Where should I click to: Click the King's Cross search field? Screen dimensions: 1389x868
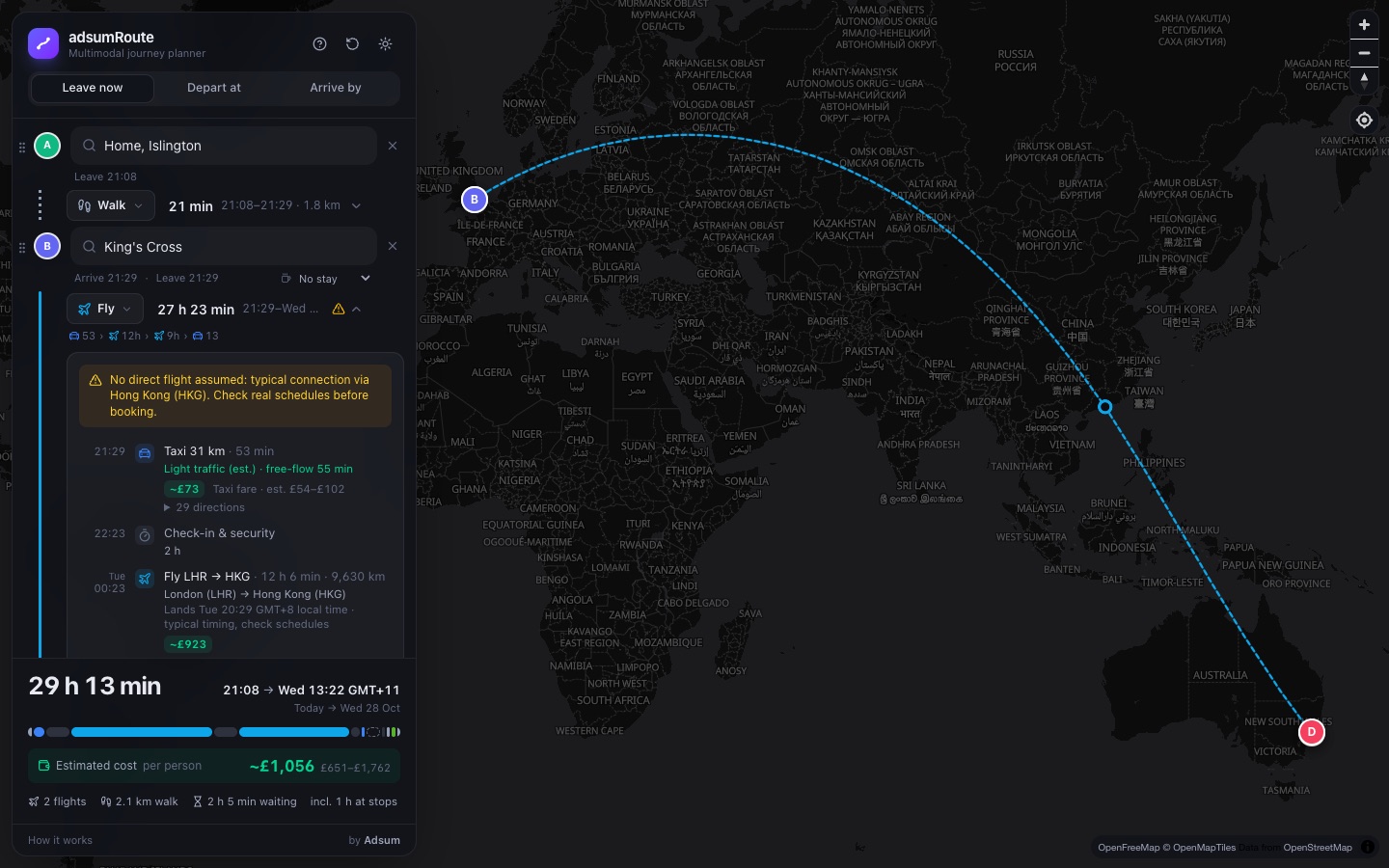tap(225, 247)
